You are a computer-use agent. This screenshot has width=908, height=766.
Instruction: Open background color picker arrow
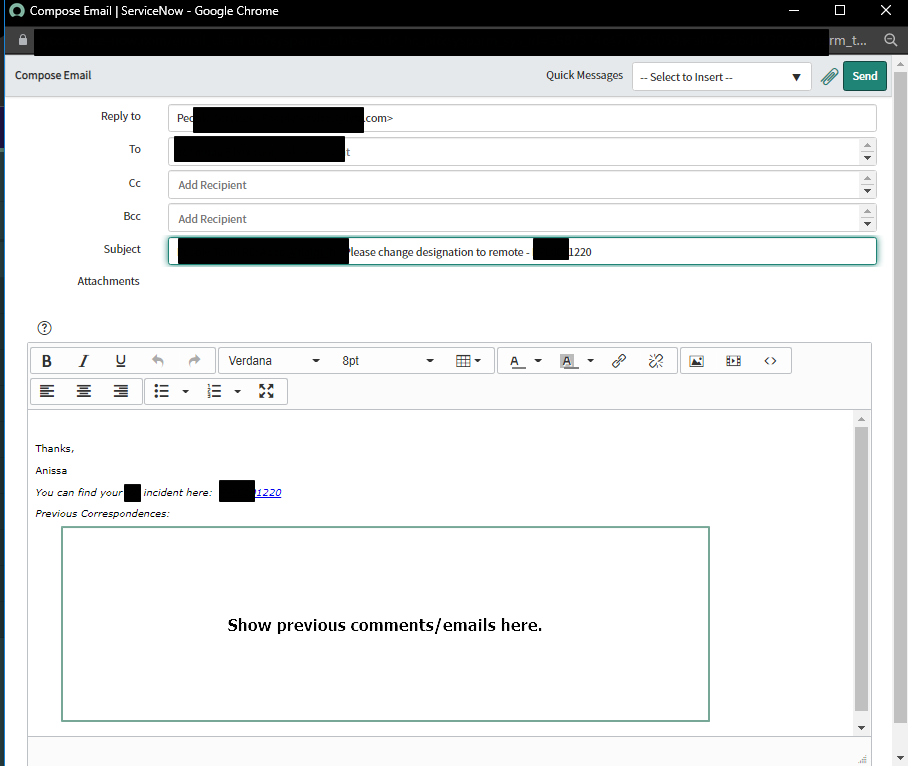591,361
